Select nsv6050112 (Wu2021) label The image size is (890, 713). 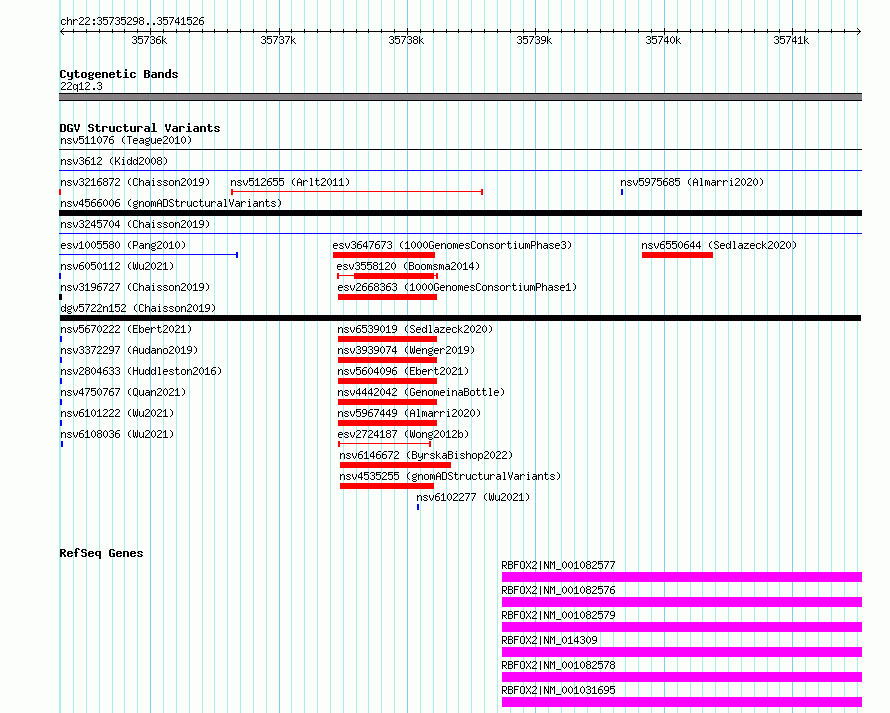click(x=117, y=266)
